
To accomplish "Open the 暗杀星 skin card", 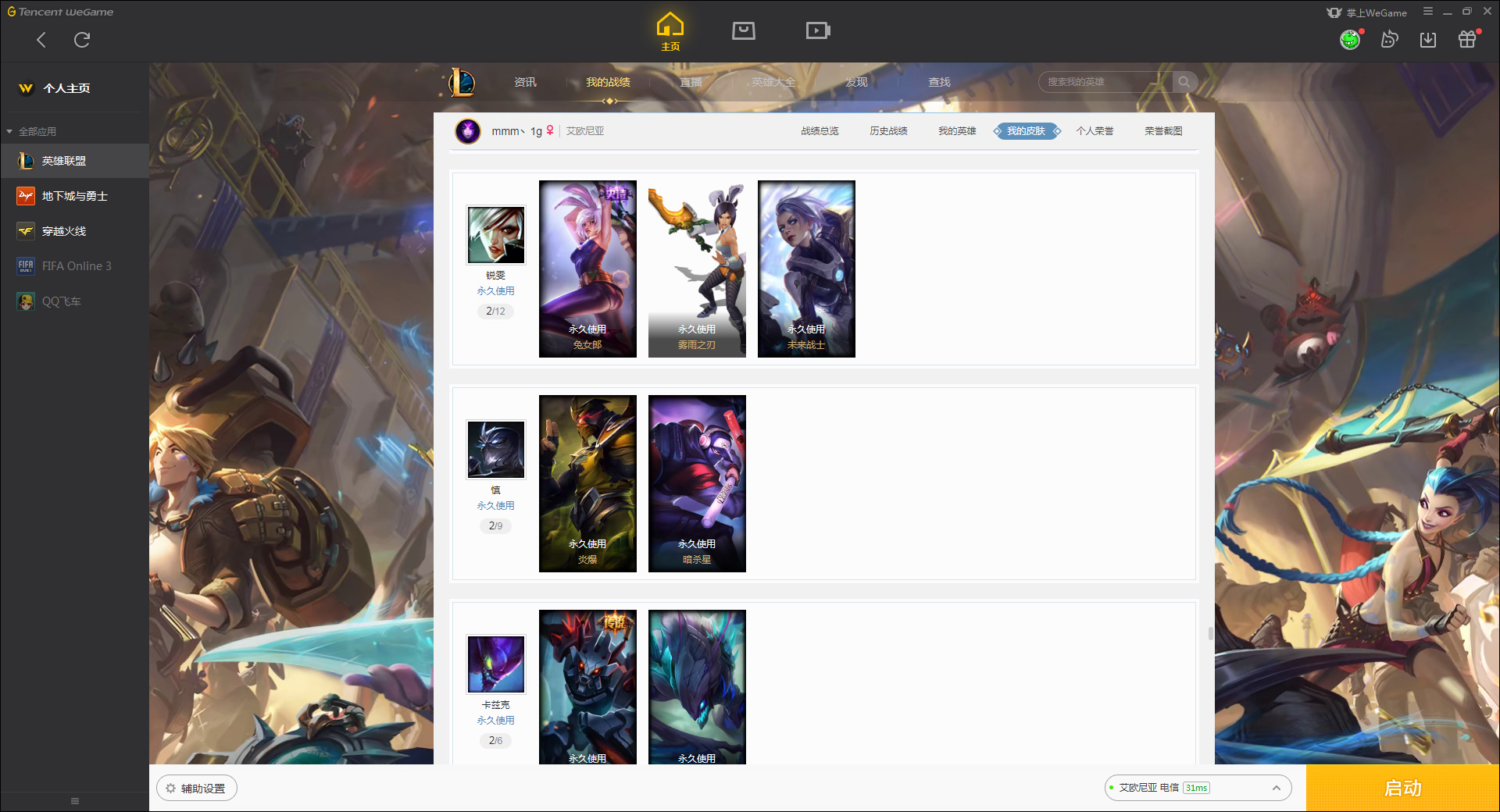I will (x=697, y=483).
